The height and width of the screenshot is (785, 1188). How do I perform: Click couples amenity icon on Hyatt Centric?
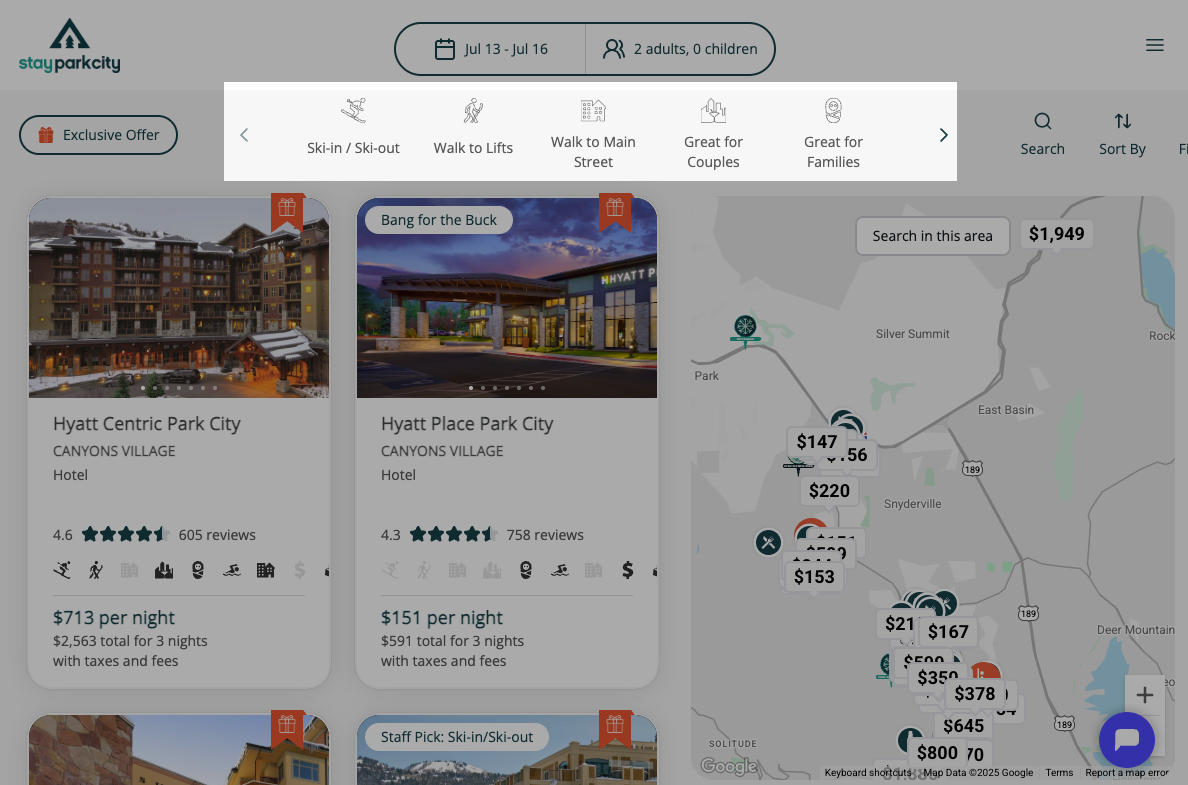(x=164, y=570)
